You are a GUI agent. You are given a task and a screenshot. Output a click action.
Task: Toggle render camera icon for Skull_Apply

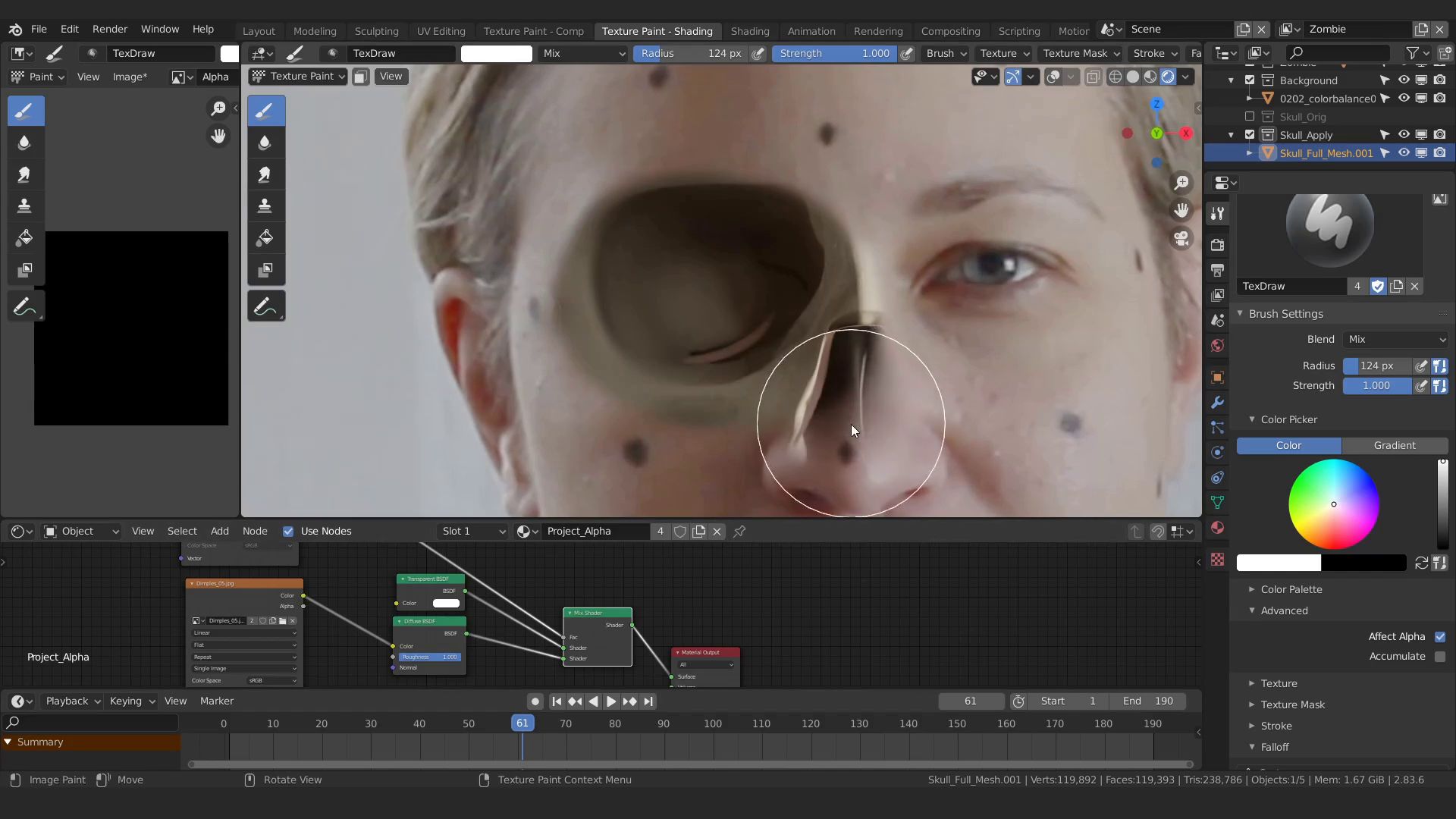(1439, 135)
